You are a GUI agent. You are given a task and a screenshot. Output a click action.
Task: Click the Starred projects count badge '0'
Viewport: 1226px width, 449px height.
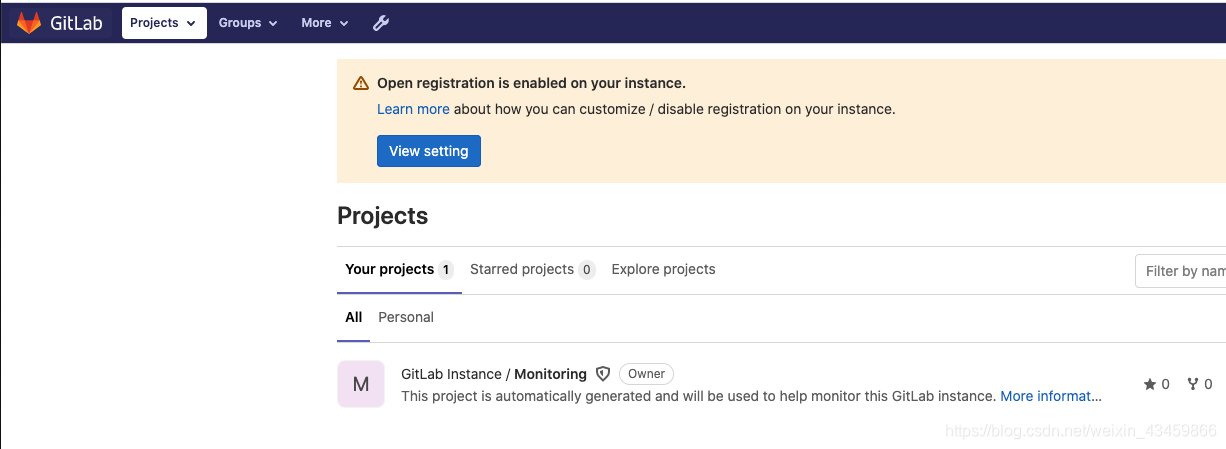[587, 269]
